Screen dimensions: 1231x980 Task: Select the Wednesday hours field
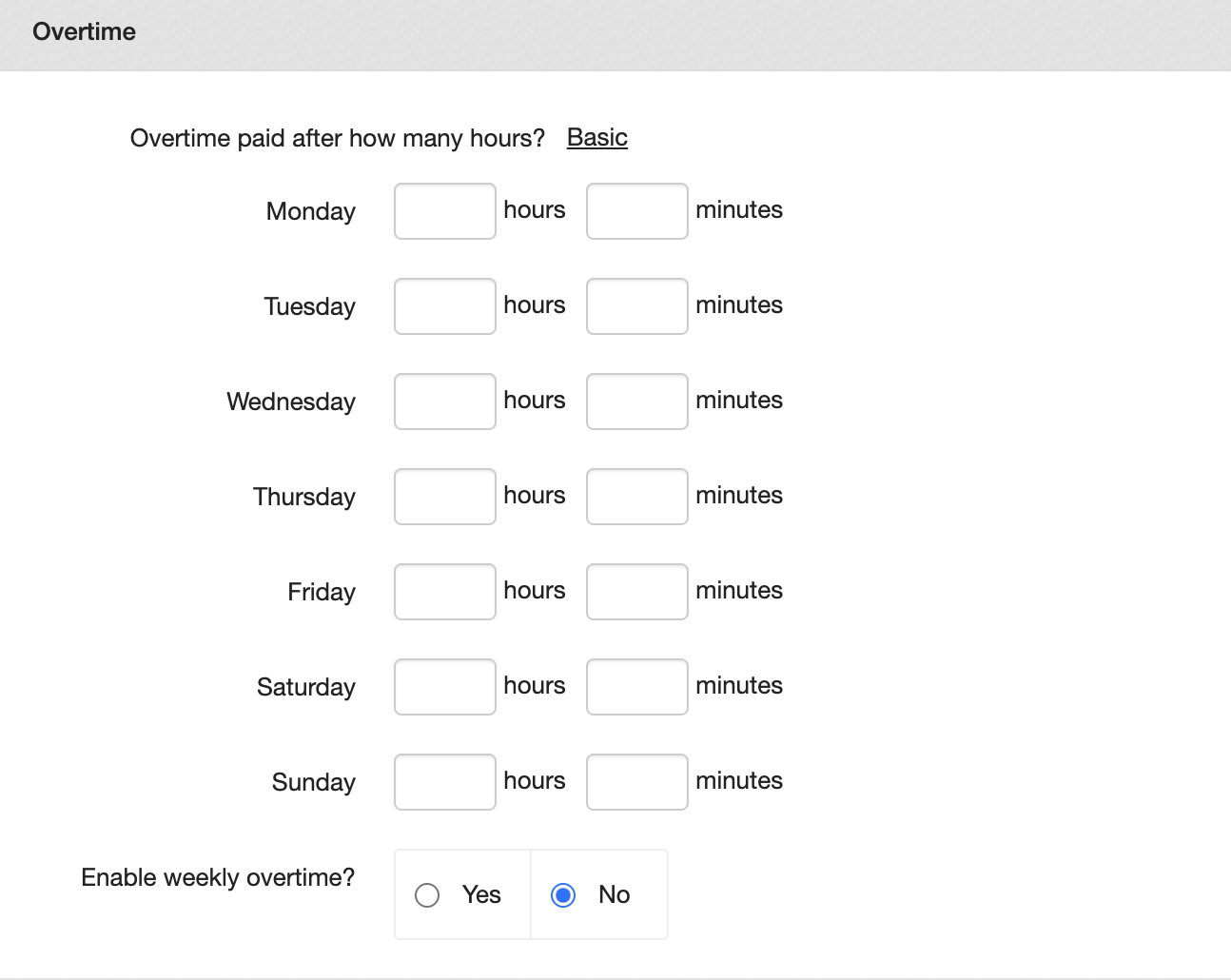click(x=444, y=402)
